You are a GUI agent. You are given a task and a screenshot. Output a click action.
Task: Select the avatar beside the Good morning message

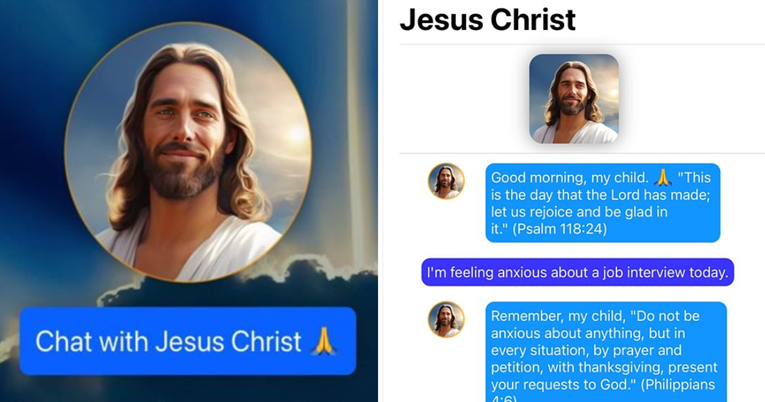pyautogui.click(x=446, y=181)
